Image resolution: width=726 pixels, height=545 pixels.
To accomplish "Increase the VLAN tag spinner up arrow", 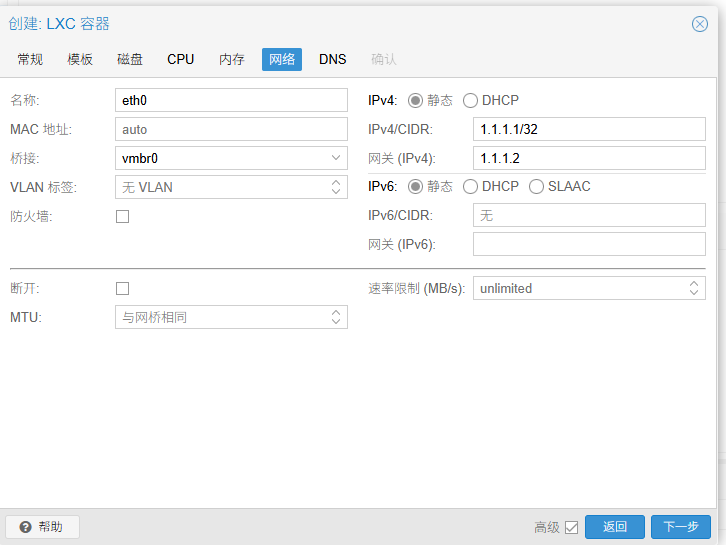I will [x=336, y=182].
